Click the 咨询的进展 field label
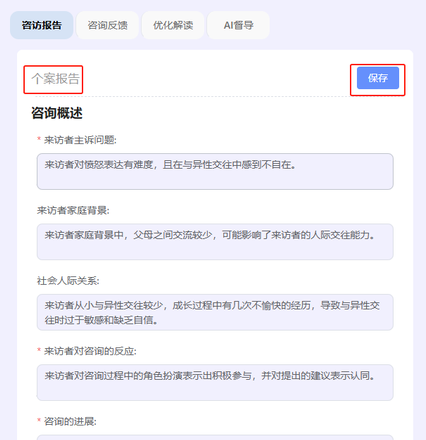Viewport: 426px width, 440px height. coord(70,421)
